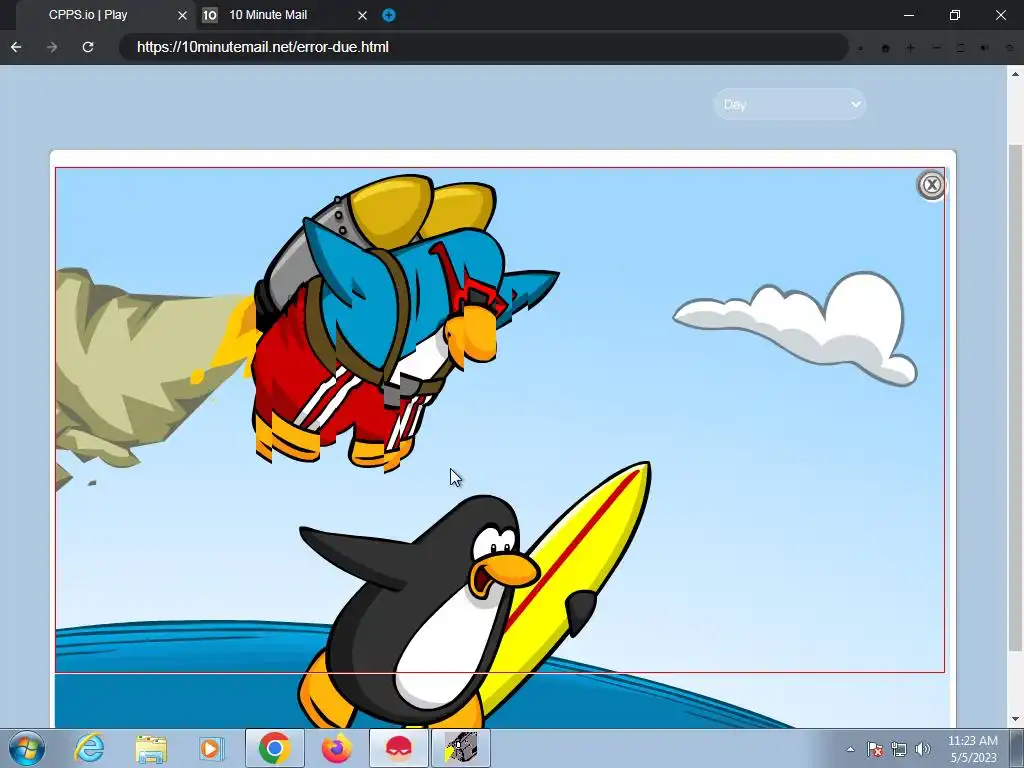Switch to the CPPS.io Play tab
This screenshot has width=1024, height=768.
(88, 14)
